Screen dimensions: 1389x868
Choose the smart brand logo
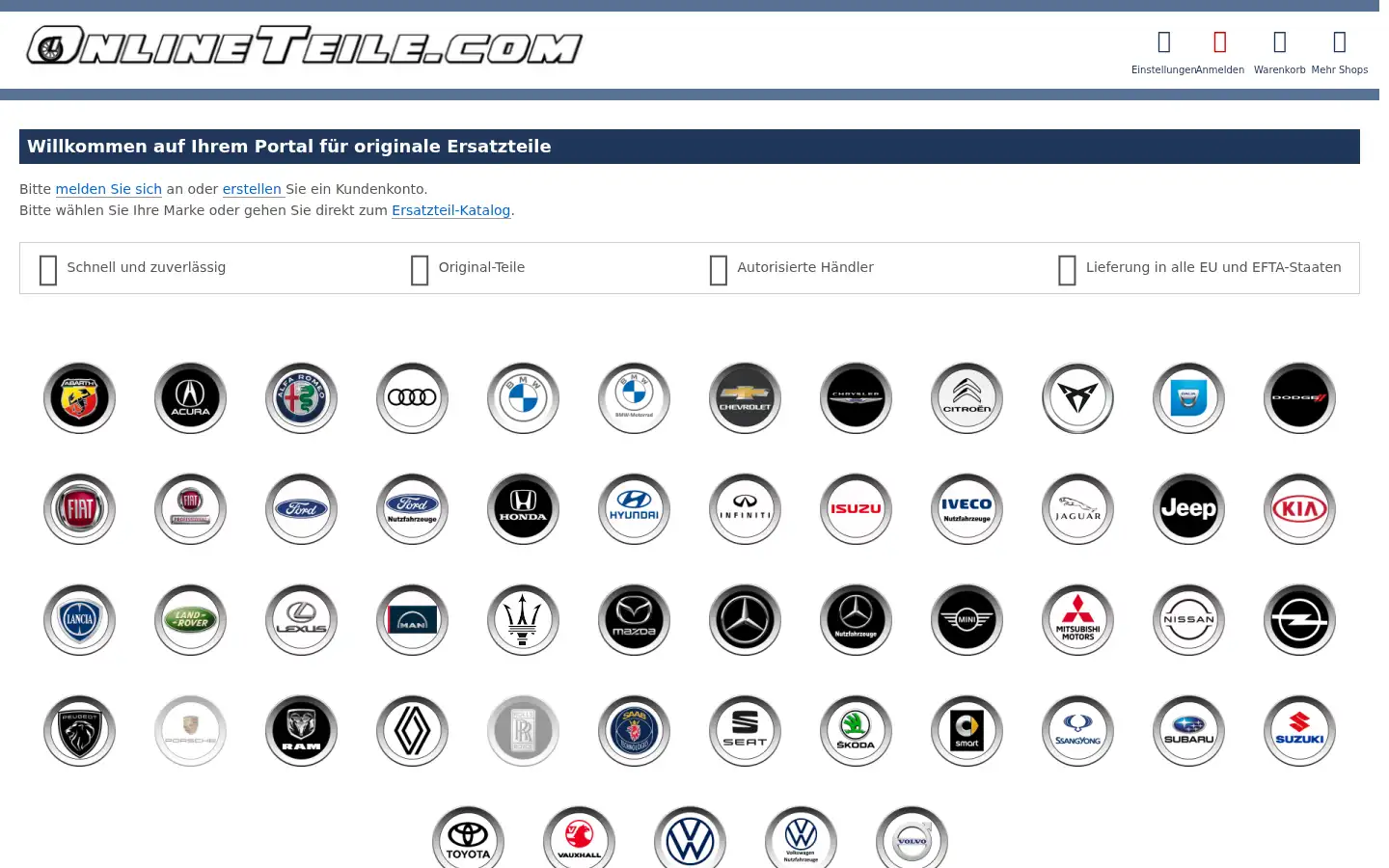click(x=967, y=731)
